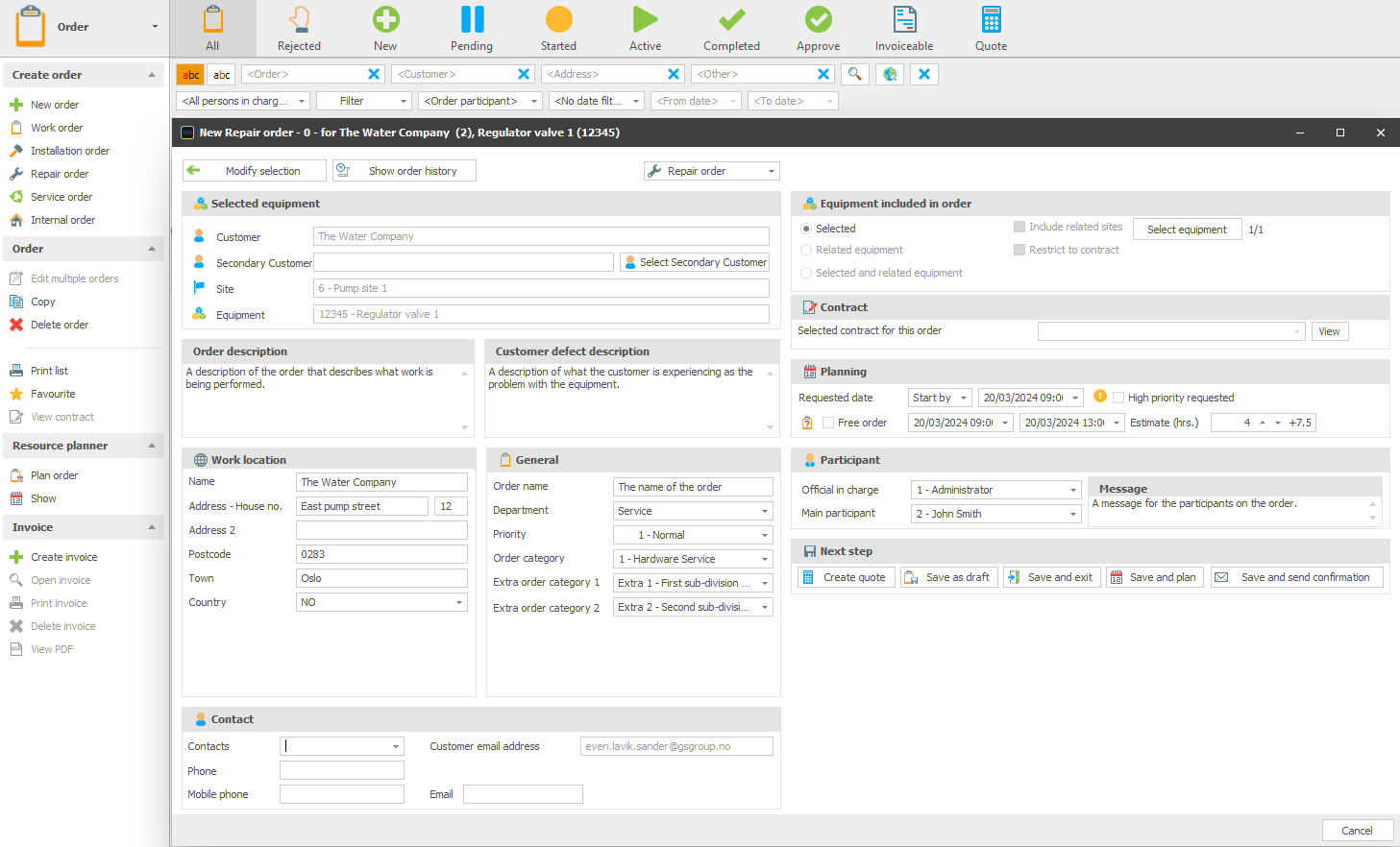Click the Postcode field showing 0283
This screenshot has width=1400, height=847.
381,554
